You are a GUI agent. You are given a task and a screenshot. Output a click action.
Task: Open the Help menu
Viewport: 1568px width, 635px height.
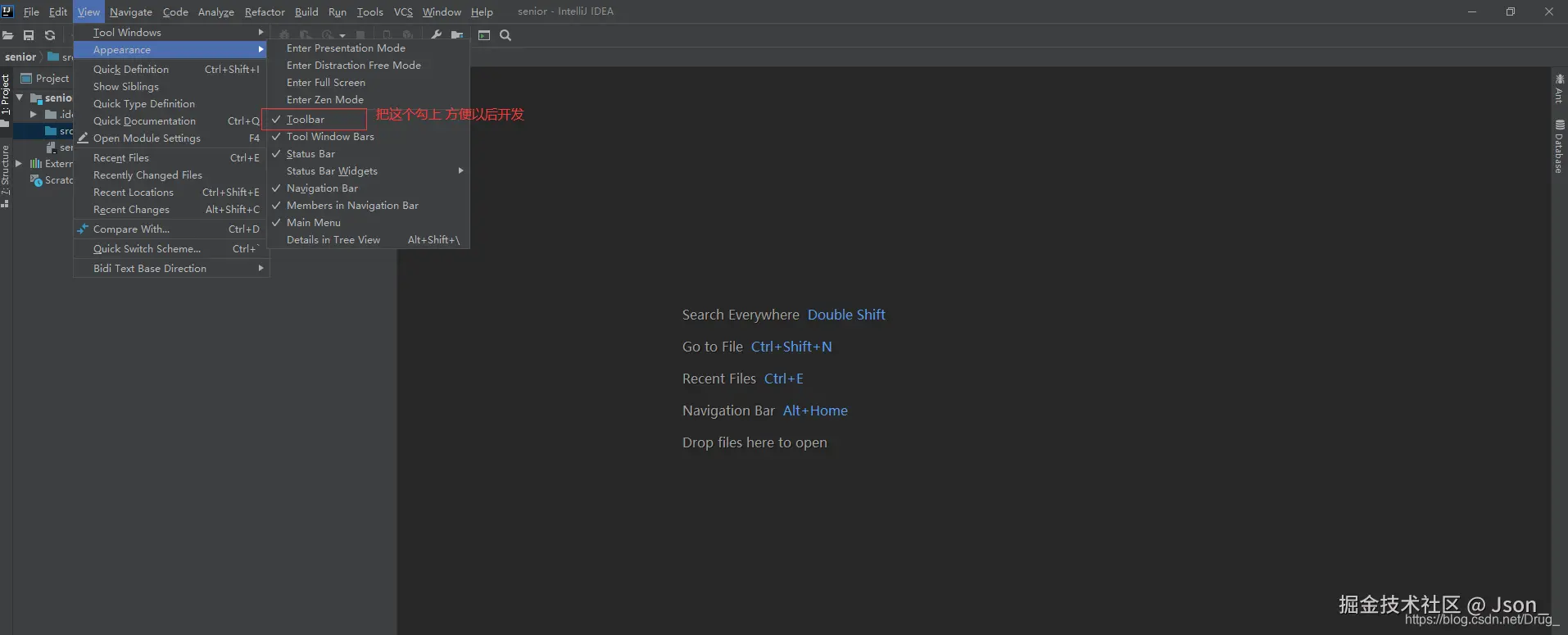pyautogui.click(x=482, y=11)
